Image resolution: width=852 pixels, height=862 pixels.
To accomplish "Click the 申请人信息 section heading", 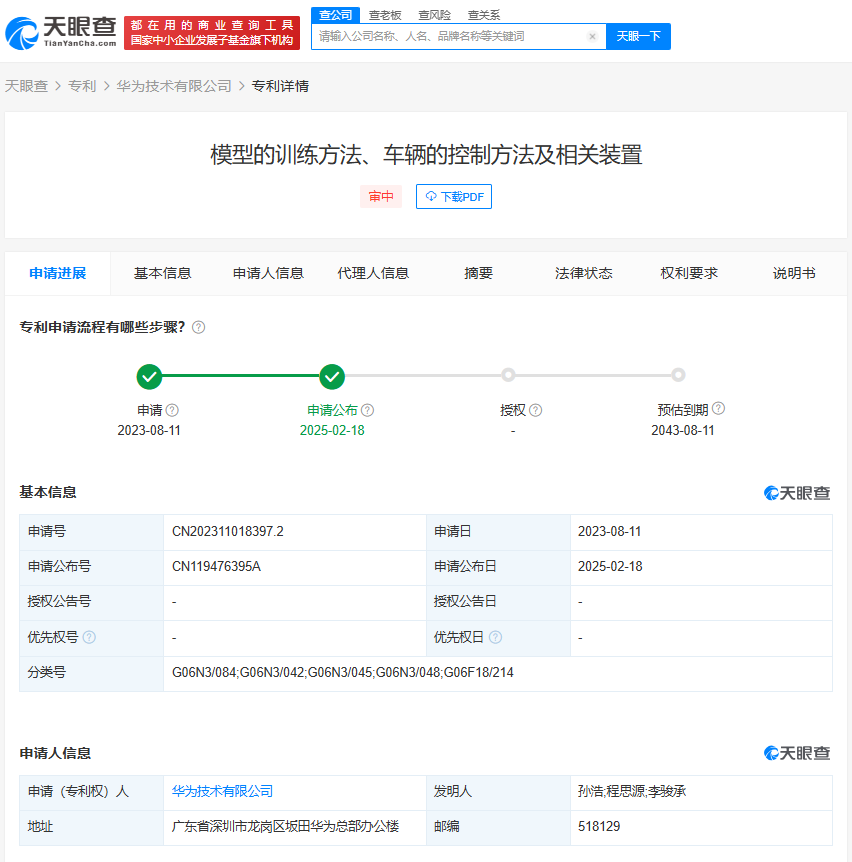I will tap(55, 753).
